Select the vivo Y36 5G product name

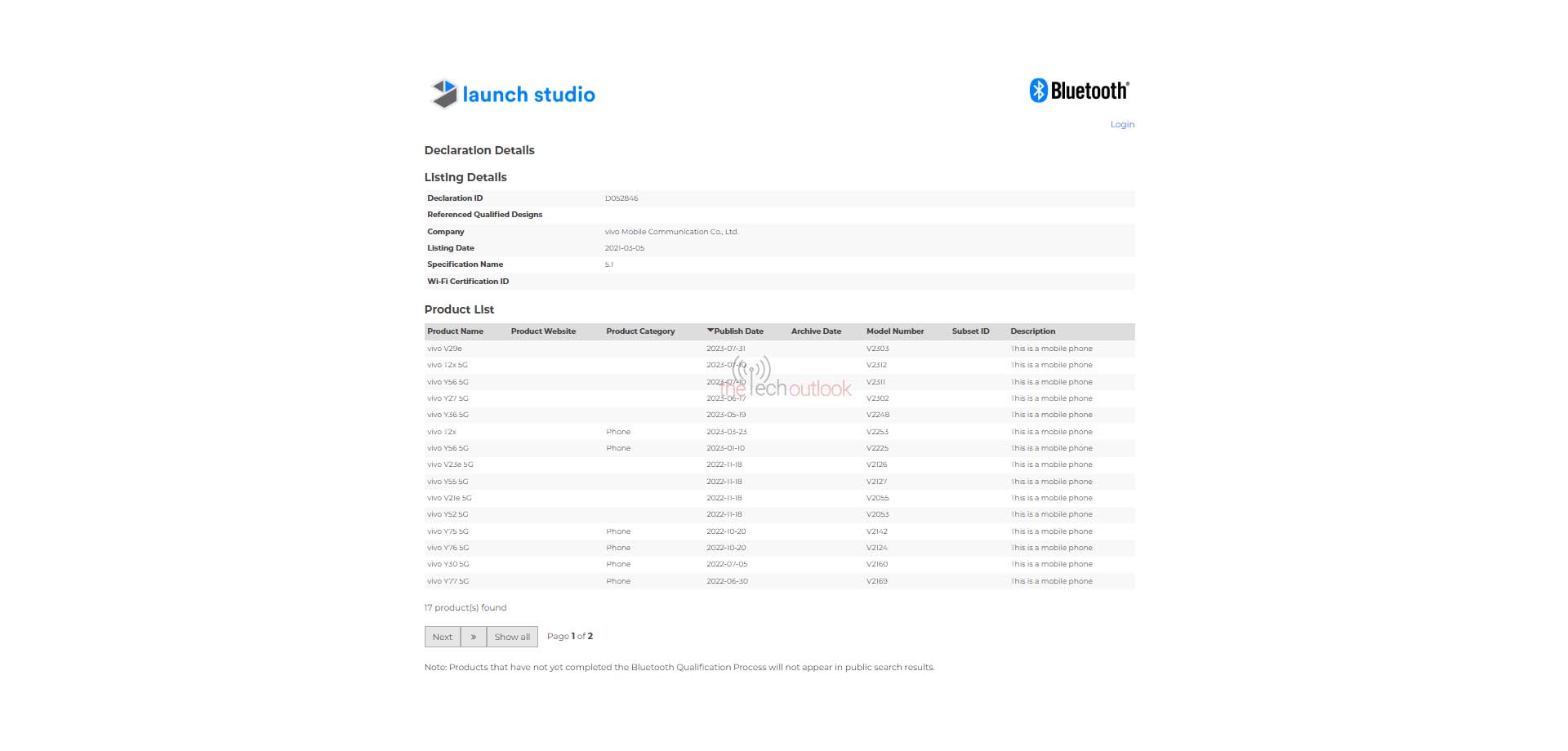point(448,415)
